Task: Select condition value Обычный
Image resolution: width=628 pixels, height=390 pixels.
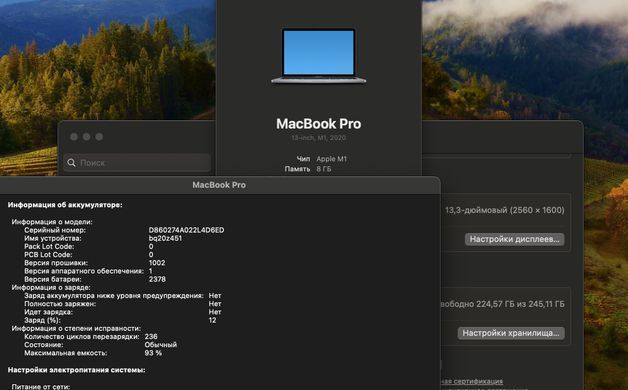Action: [x=161, y=345]
